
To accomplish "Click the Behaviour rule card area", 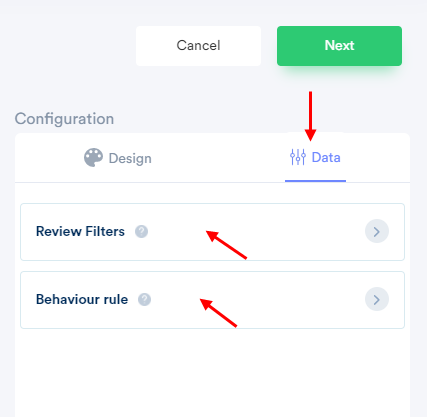I will [212, 300].
